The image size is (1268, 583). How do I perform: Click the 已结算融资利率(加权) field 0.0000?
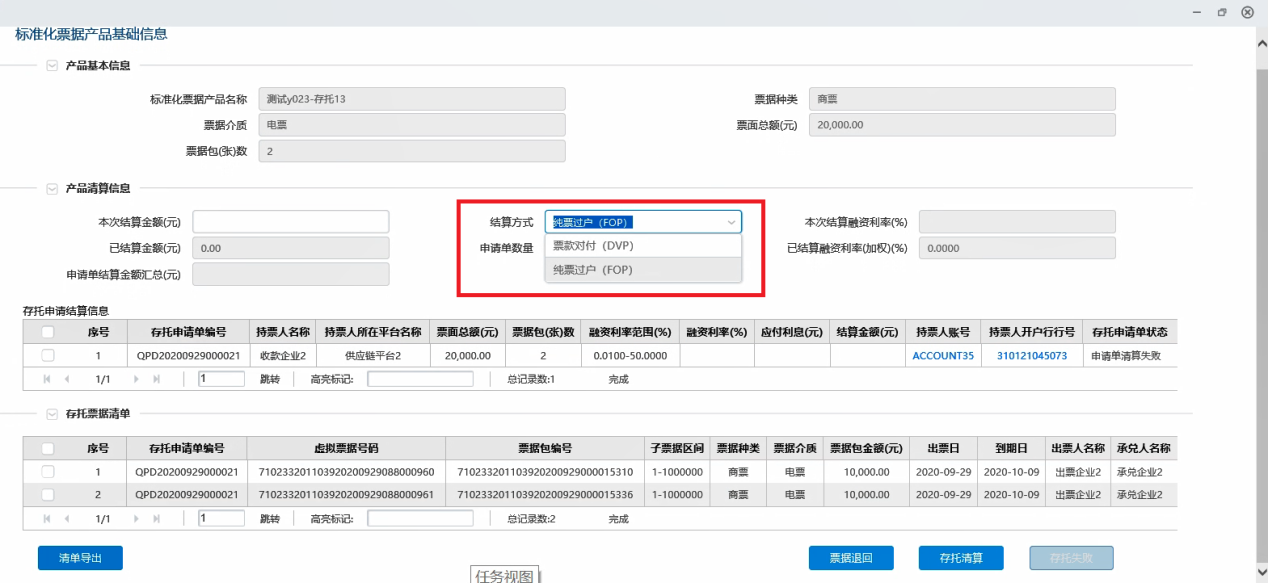(1017, 248)
